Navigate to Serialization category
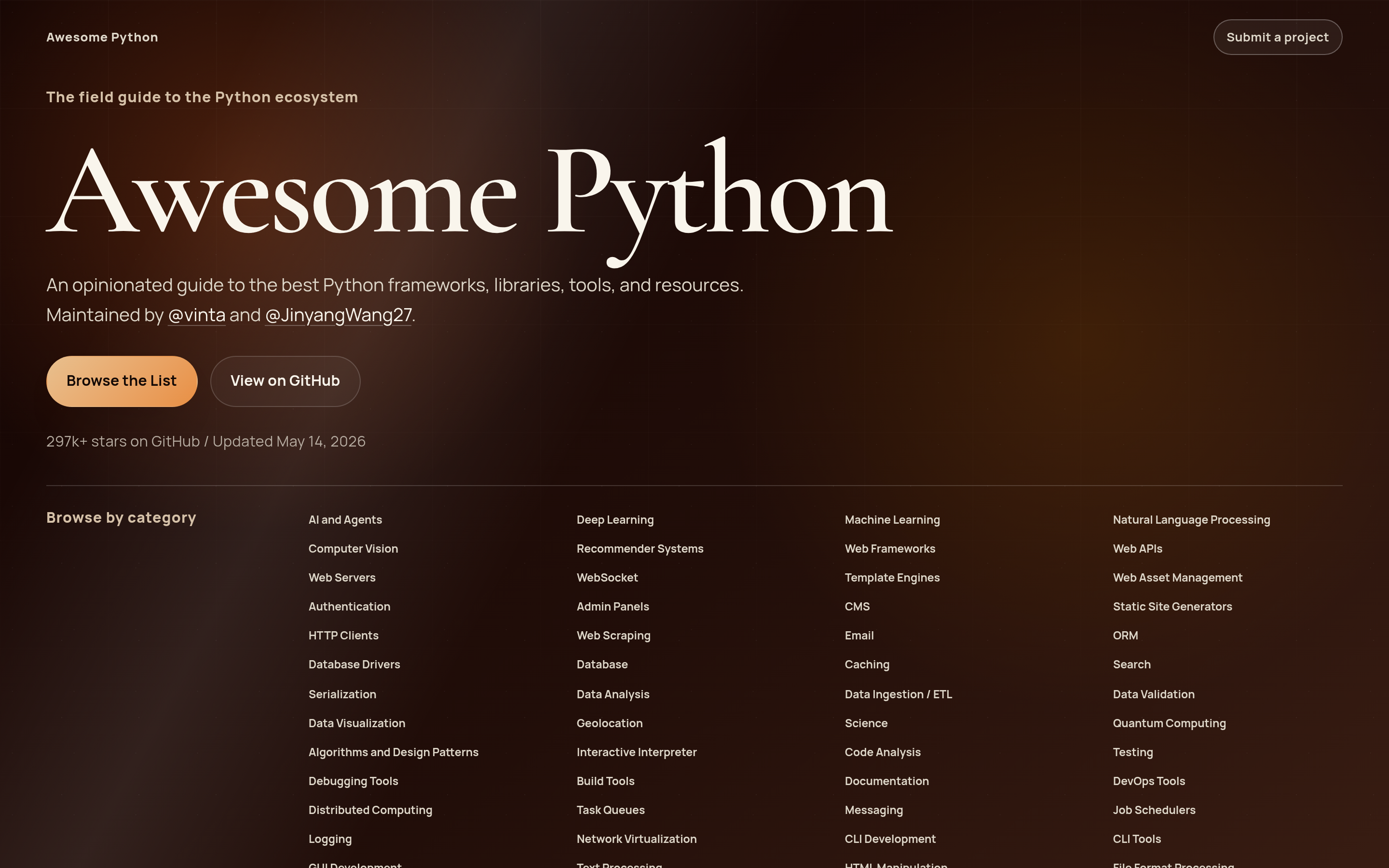Viewport: 1389px width, 868px height. 342,694
